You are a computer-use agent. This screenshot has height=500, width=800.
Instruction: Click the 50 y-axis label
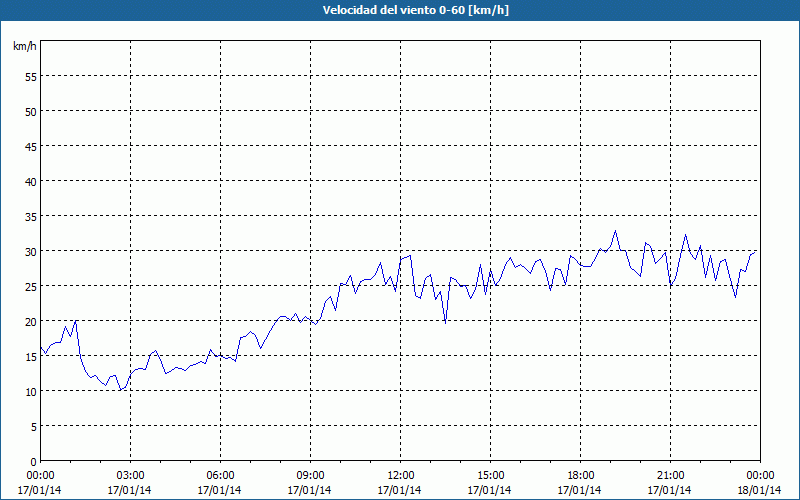31,111
